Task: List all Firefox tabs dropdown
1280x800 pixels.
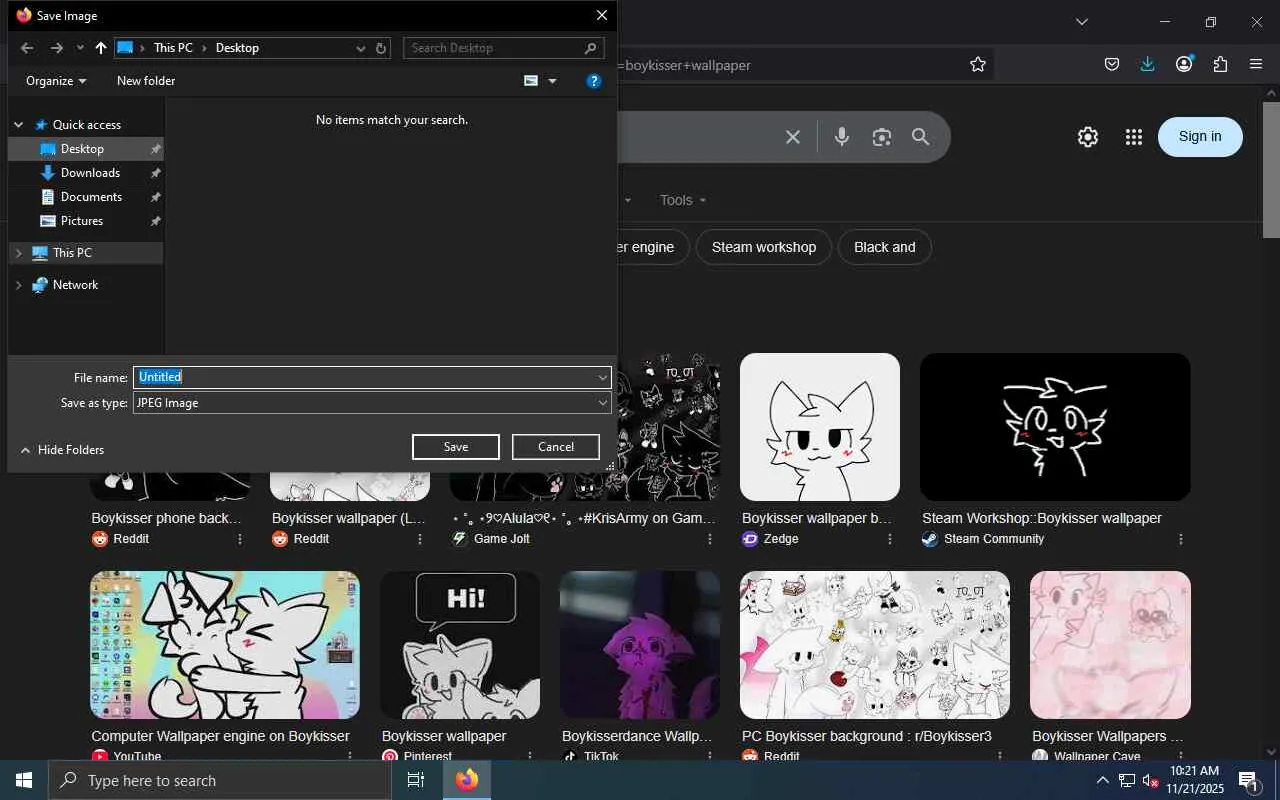Action: click(x=1081, y=22)
